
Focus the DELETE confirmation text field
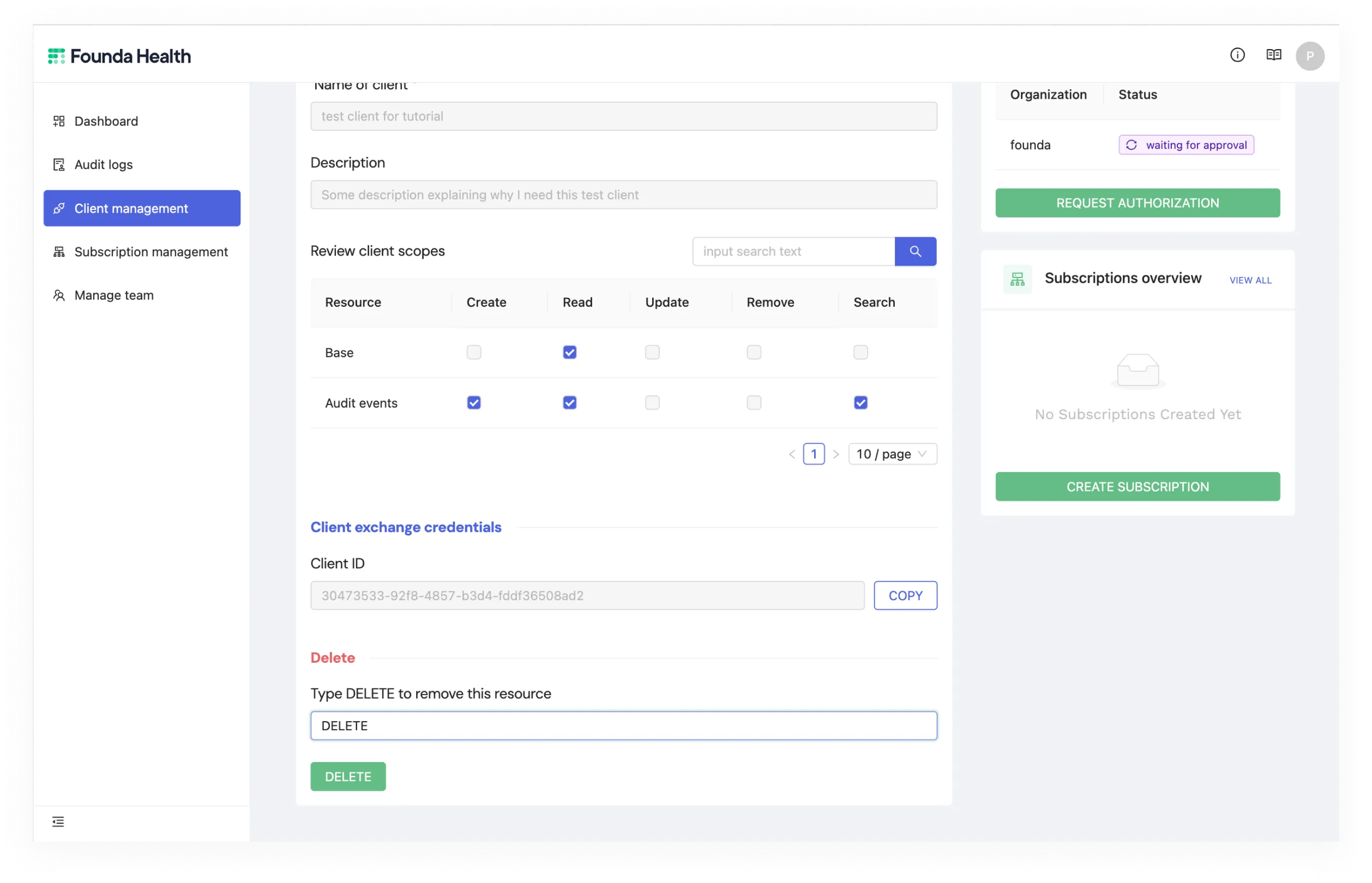[x=623, y=725]
